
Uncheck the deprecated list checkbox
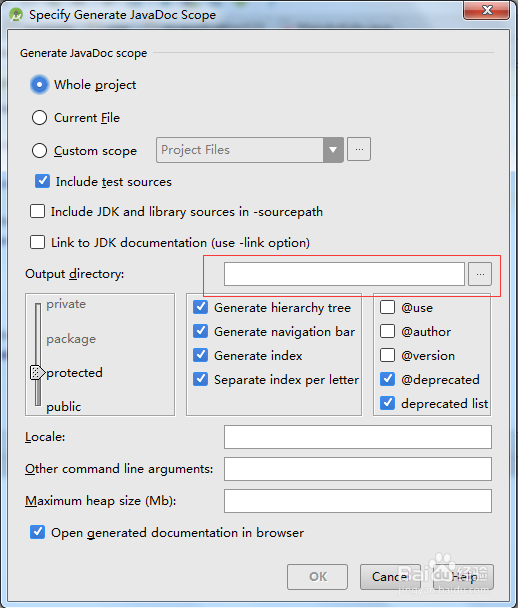pos(387,403)
